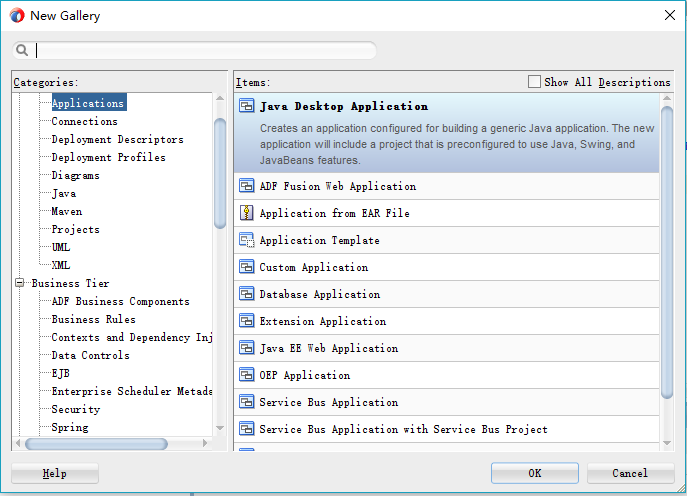Select Maven category
687x496 pixels.
click(x=67, y=211)
